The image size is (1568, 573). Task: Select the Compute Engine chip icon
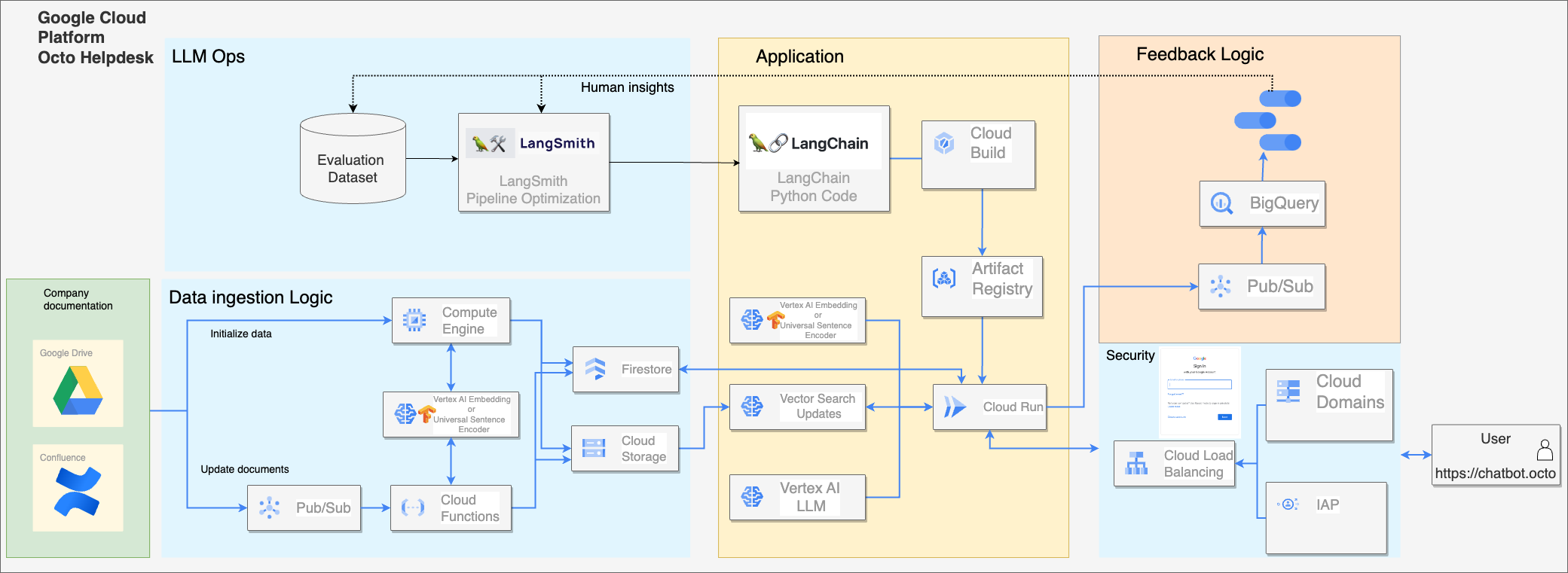tap(414, 320)
